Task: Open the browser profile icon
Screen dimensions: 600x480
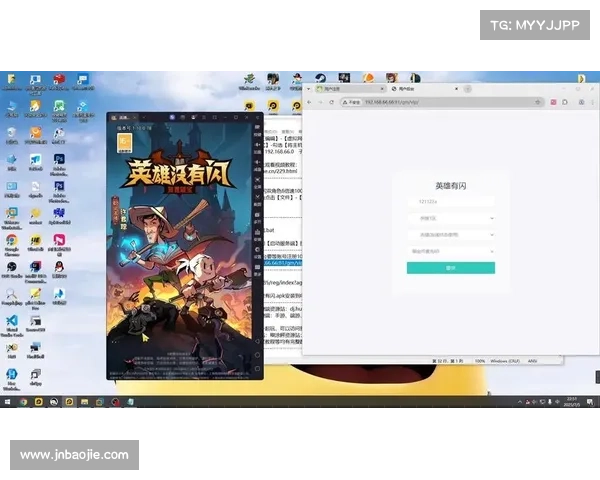Action: click(x=581, y=102)
